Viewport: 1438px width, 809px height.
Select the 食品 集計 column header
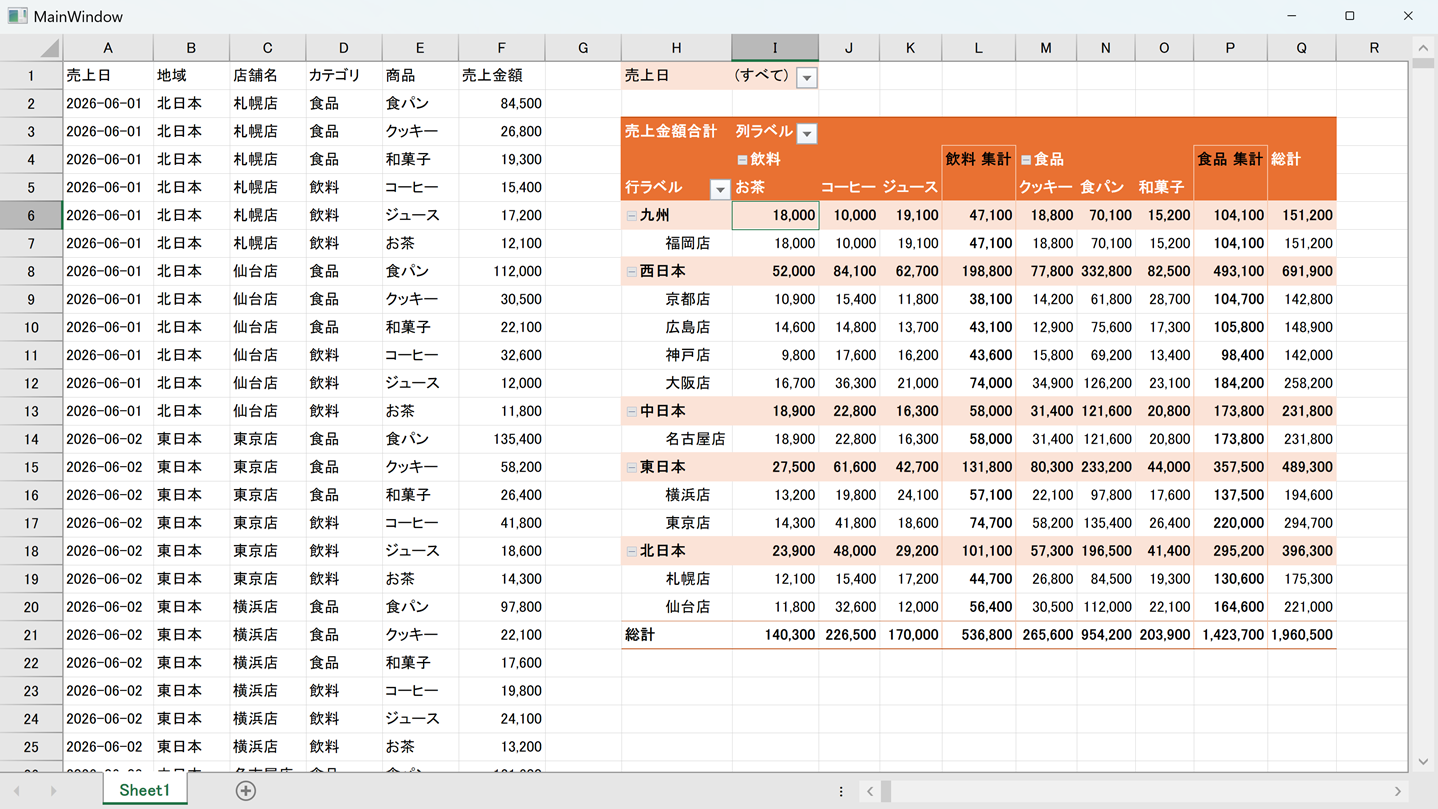click(x=1230, y=159)
